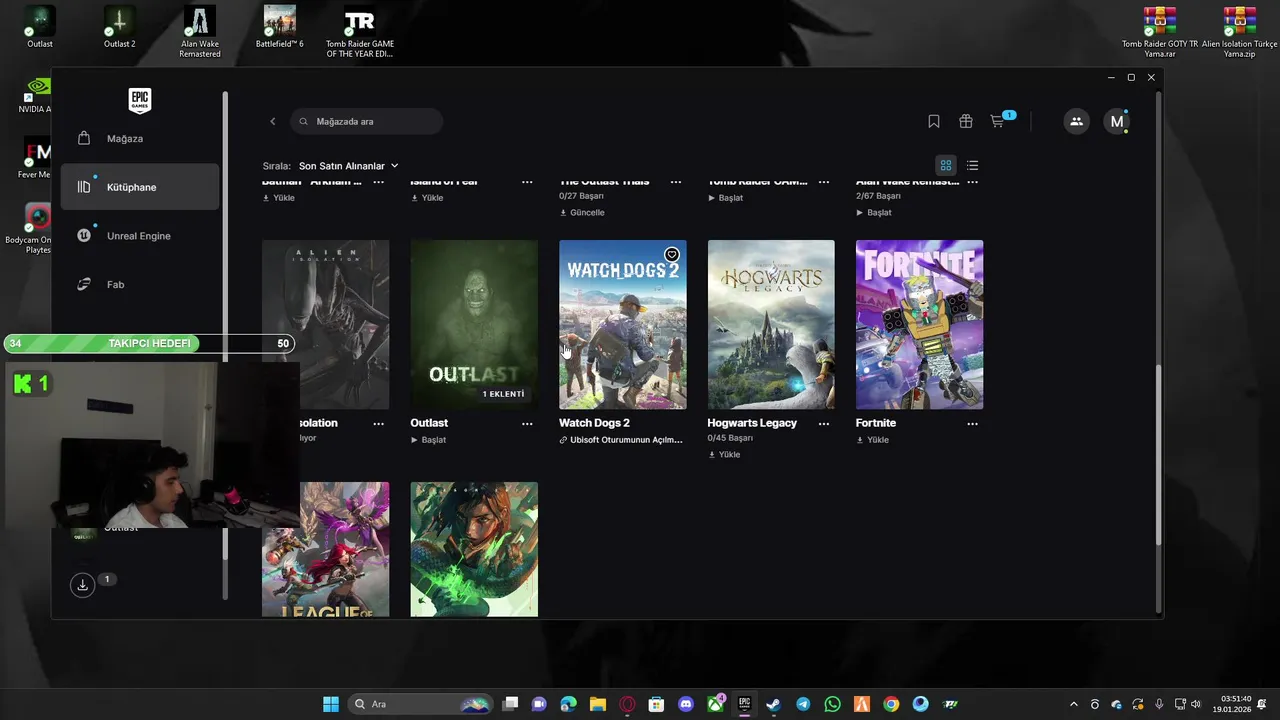The width and height of the screenshot is (1280, 720).
Task: Click the Epic Games logo
Action: pyautogui.click(x=140, y=100)
